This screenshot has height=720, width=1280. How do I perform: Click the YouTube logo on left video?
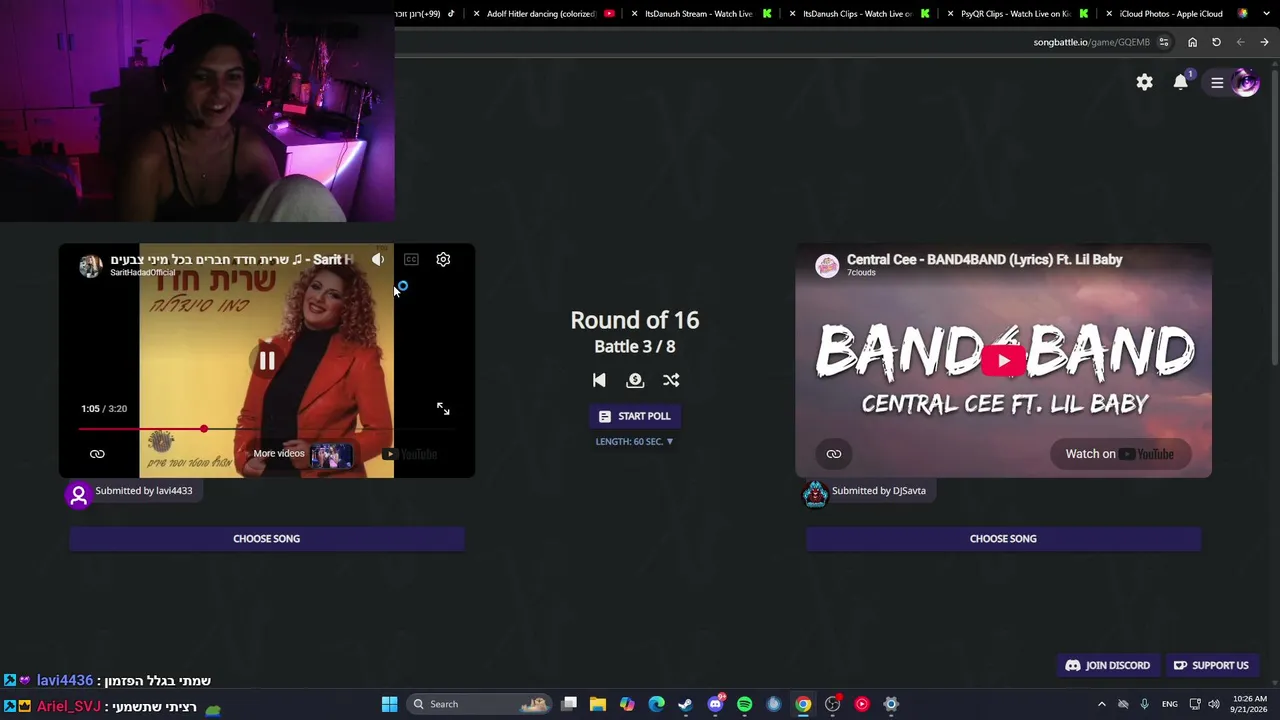411,454
